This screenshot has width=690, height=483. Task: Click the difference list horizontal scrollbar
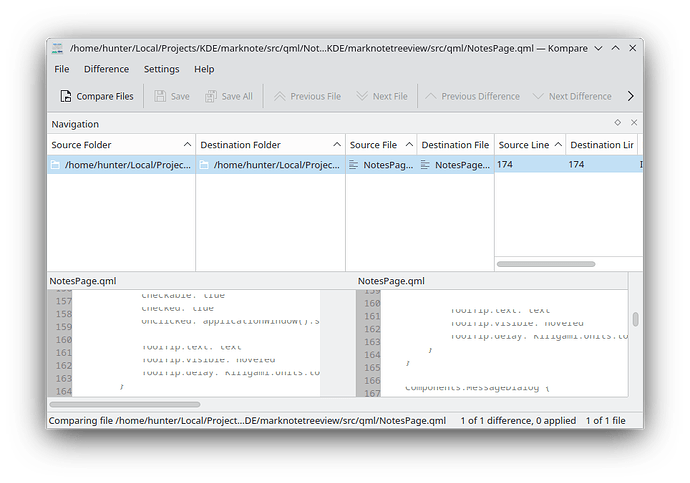[546, 264]
